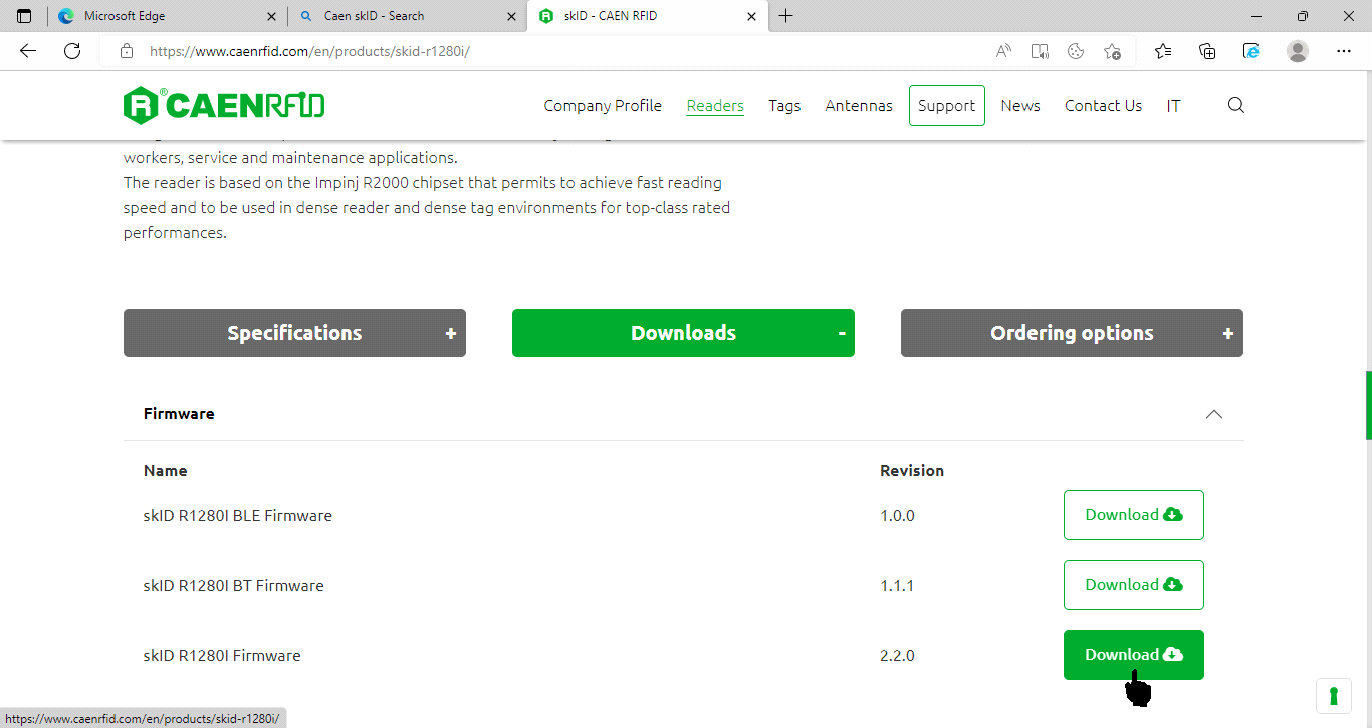Open the Readers menu item

[x=714, y=106]
